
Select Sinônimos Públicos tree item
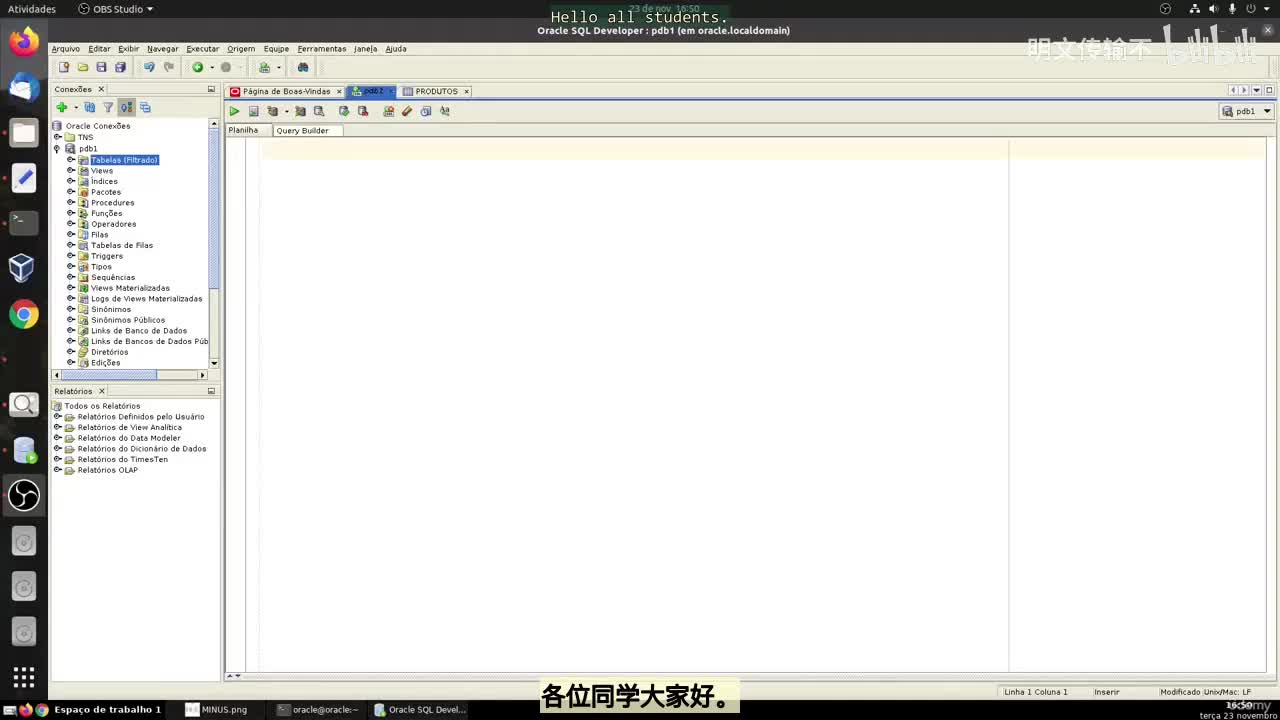click(128, 320)
